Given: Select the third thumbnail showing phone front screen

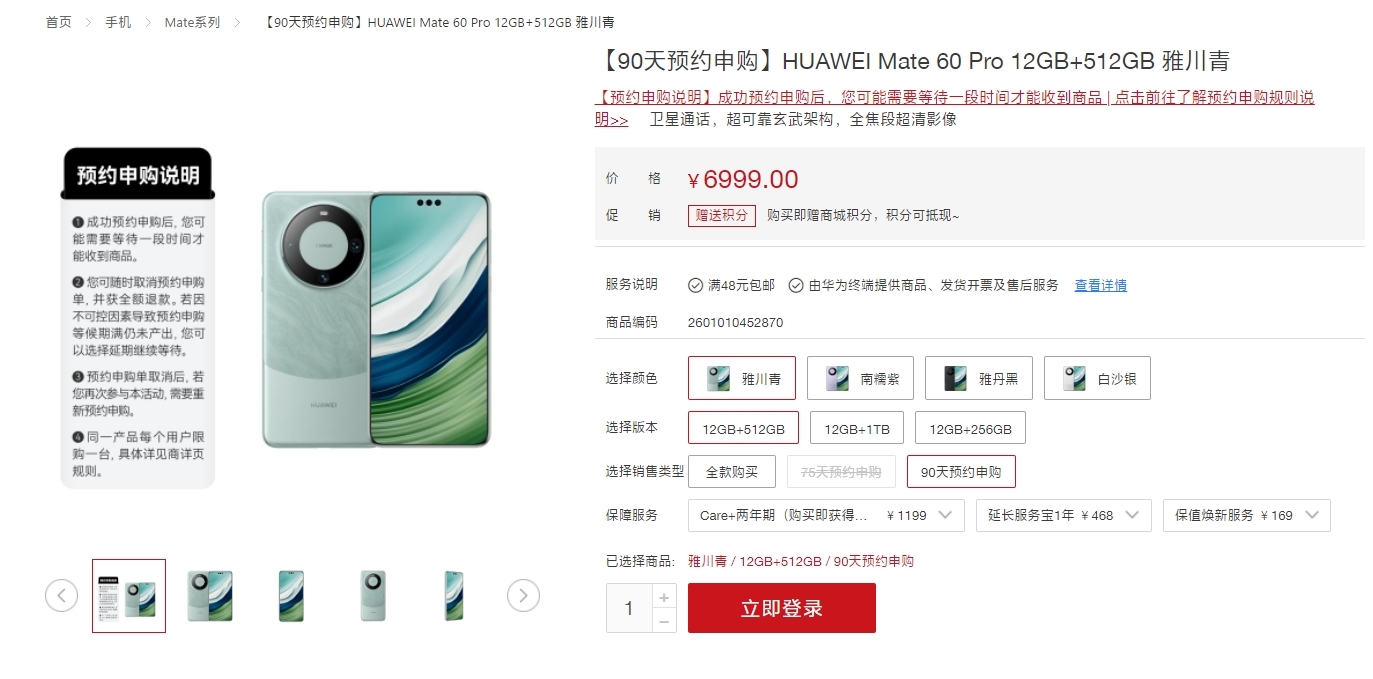Looking at the screenshot, I should (291, 596).
